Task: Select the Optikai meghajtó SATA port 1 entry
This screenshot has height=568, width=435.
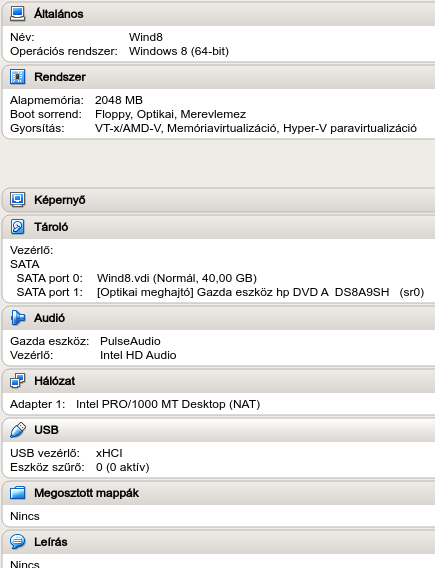Action: coord(220,292)
